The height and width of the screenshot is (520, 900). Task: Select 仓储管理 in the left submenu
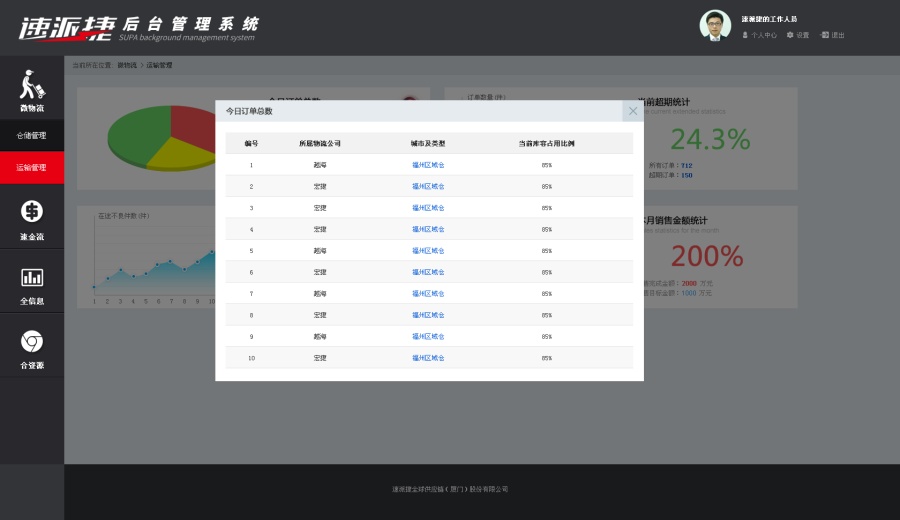pos(32,135)
